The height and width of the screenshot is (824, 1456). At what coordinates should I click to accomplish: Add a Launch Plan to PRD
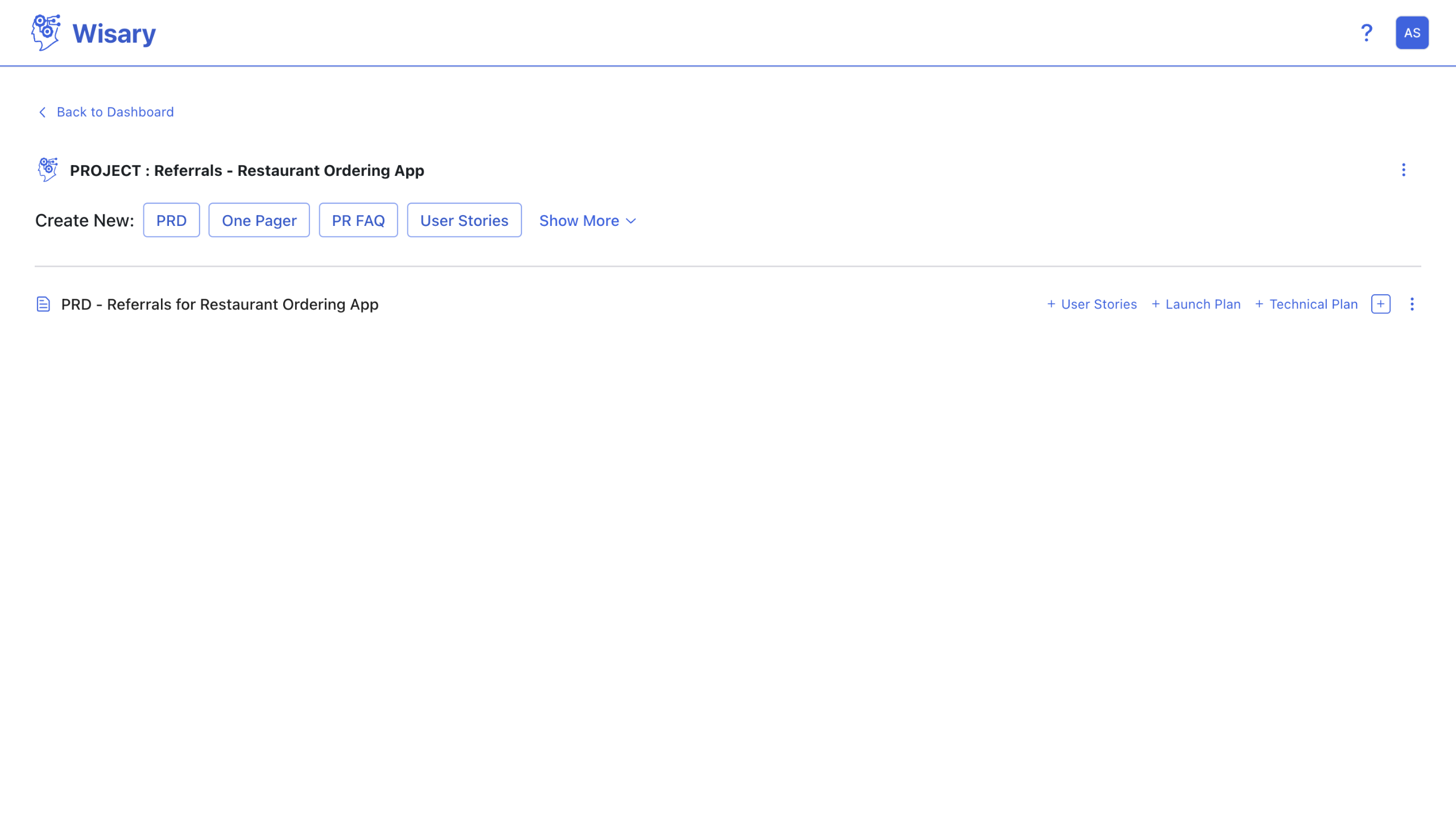[x=1196, y=304]
